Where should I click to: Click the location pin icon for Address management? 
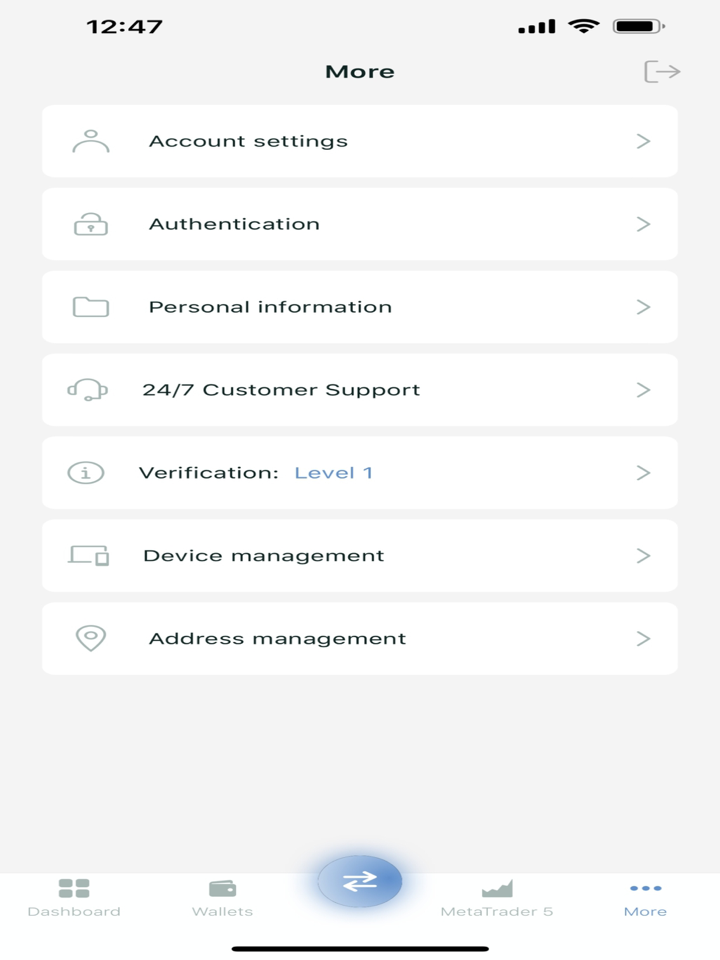[x=91, y=638]
